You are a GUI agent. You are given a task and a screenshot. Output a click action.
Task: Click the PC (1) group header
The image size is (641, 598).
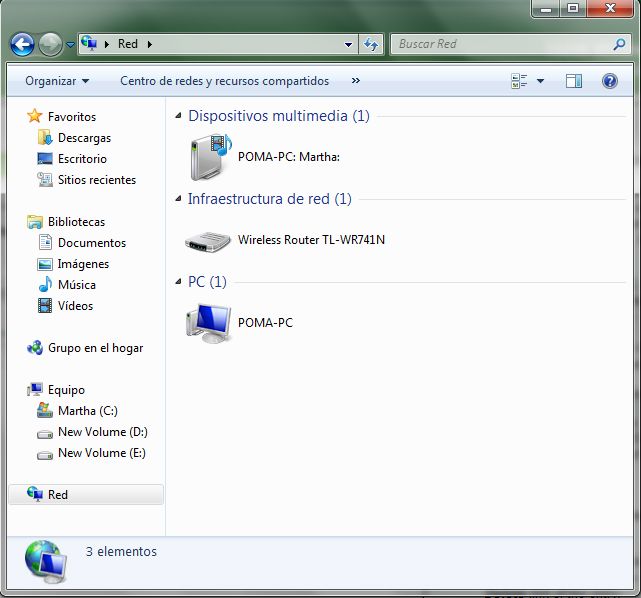coord(207,282)
